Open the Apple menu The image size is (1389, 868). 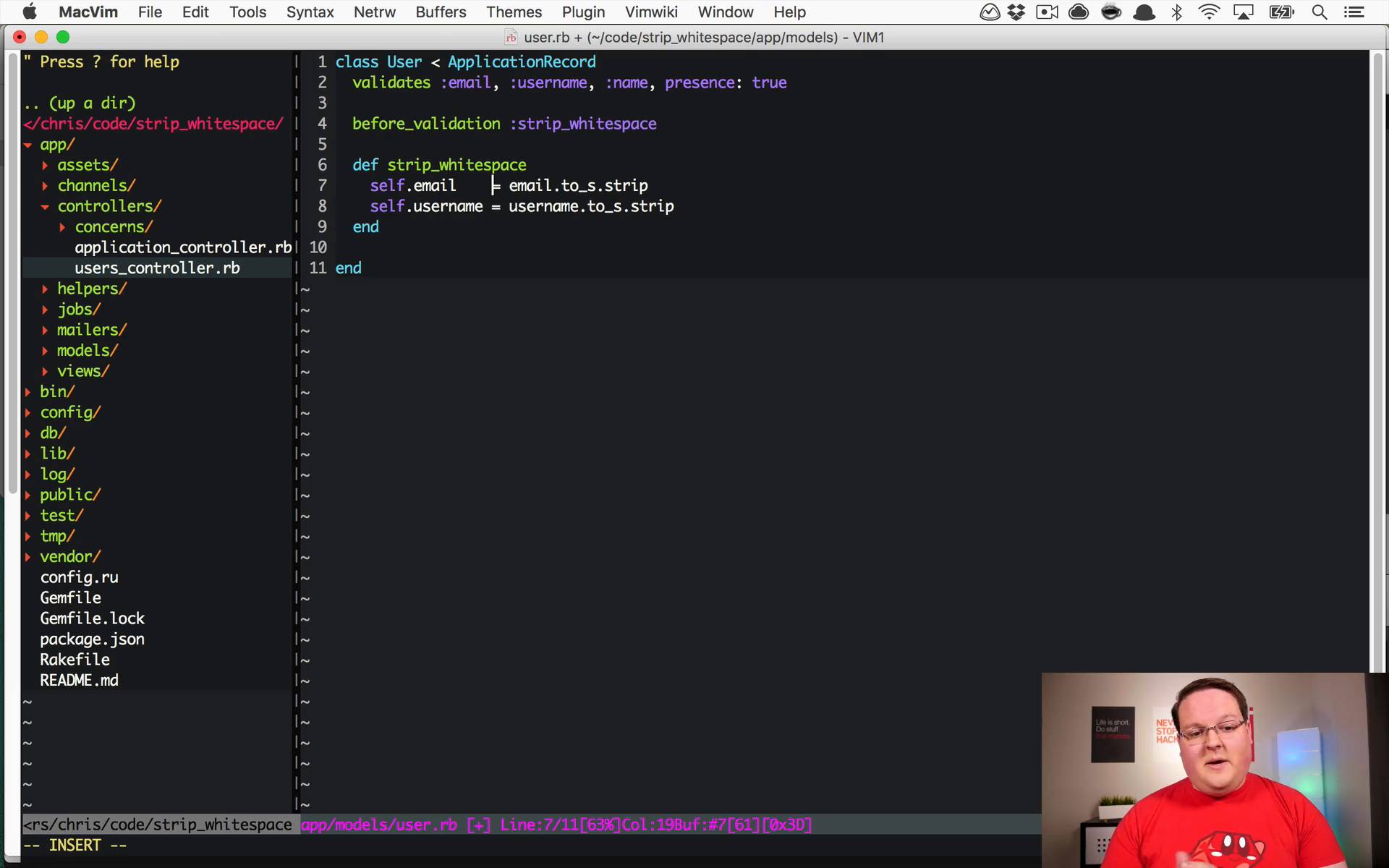click(x=30, y=12)
